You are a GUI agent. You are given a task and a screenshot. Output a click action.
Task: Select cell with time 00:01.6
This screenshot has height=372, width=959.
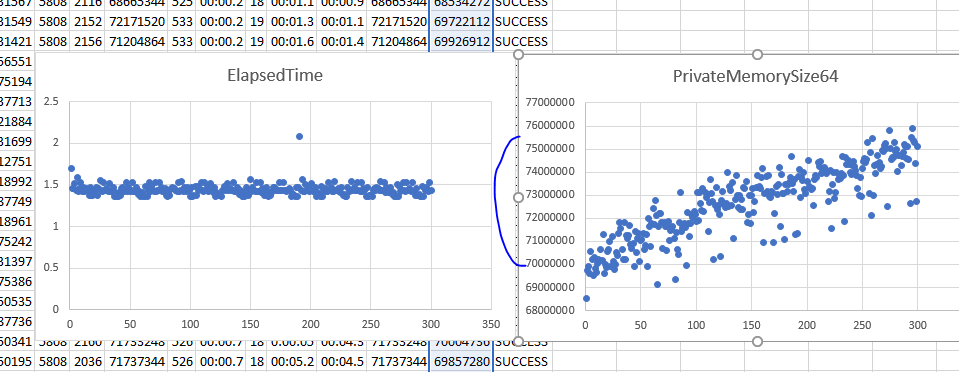(292, 42)
